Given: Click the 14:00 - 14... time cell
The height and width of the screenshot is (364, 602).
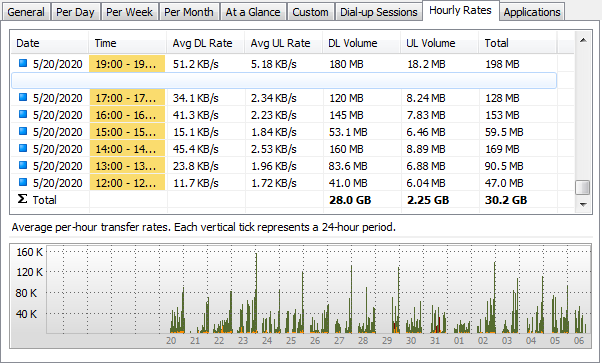Looking at the screenshot, I should (127, 149).
